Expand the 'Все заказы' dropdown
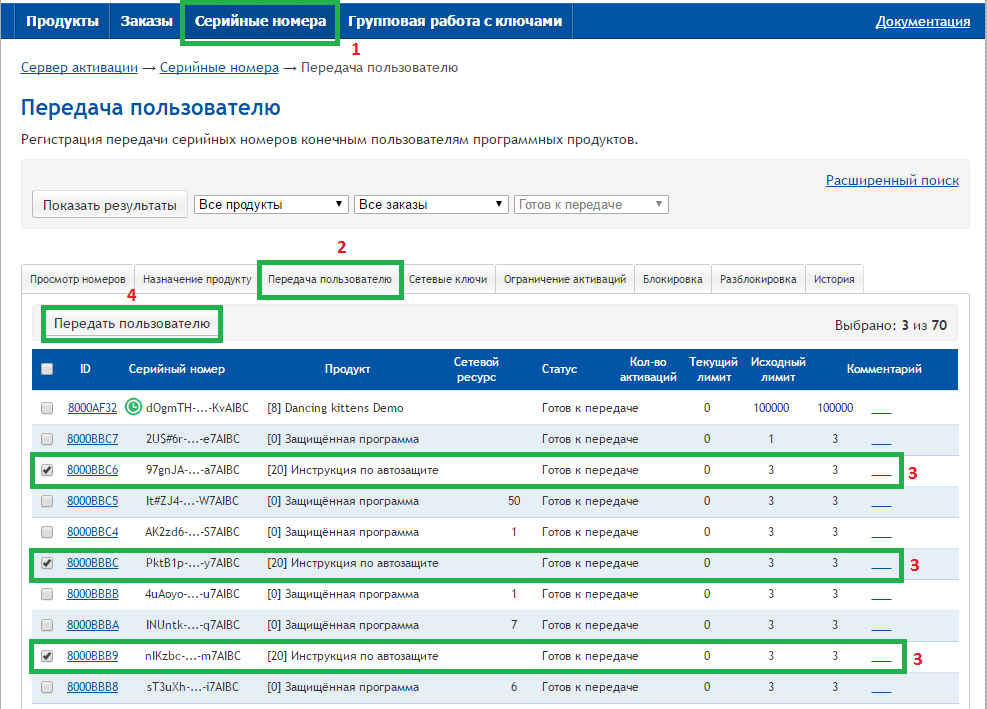Image resolution: width=987 pixels, height=709 pixels. coord(431,204)
